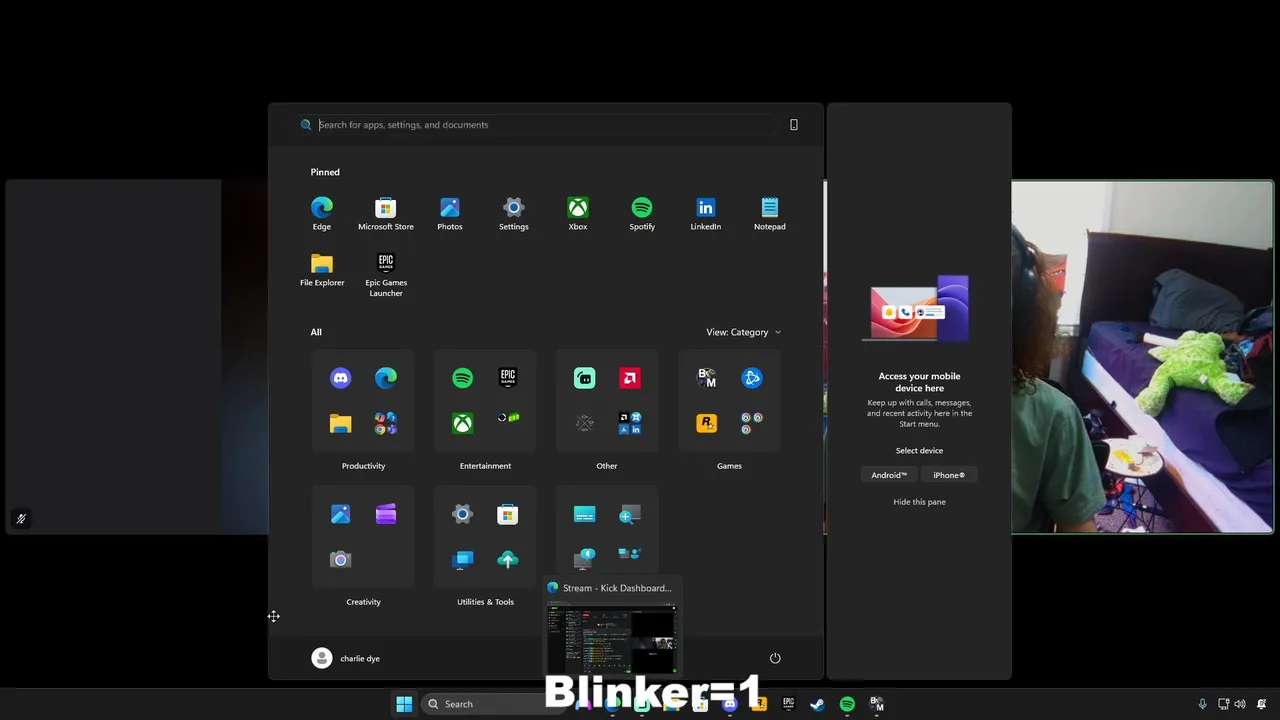Viewport: 1280px width, 720px height.
Task: Open AMD Software in Other group
Action: coord(629,378)
